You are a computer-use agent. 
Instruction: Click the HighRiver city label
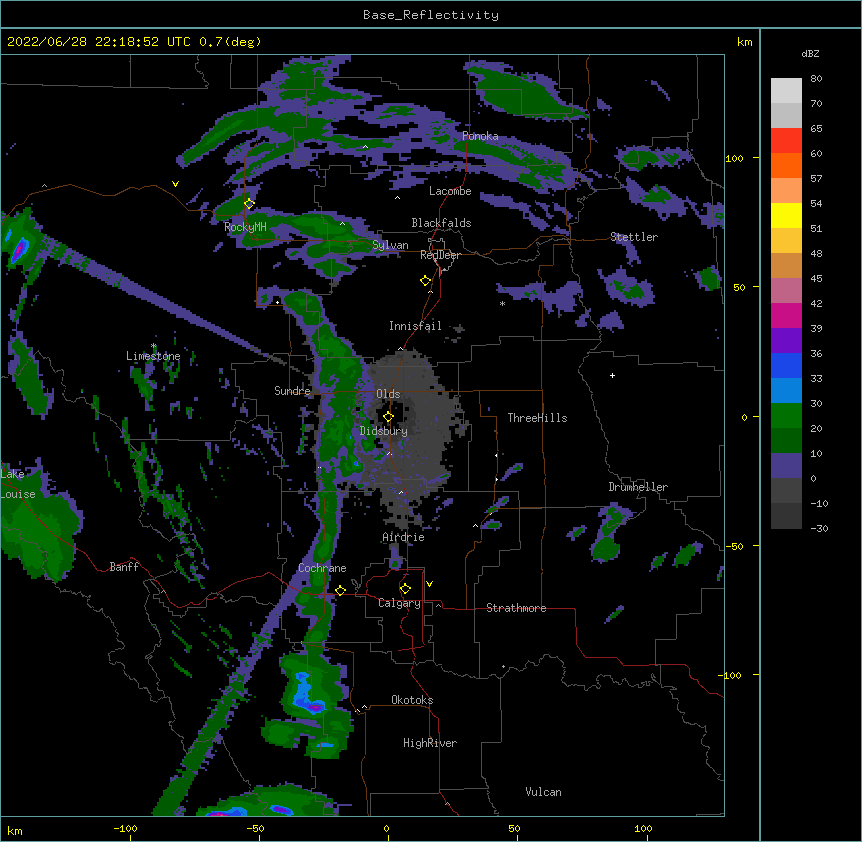click(430, 743)
